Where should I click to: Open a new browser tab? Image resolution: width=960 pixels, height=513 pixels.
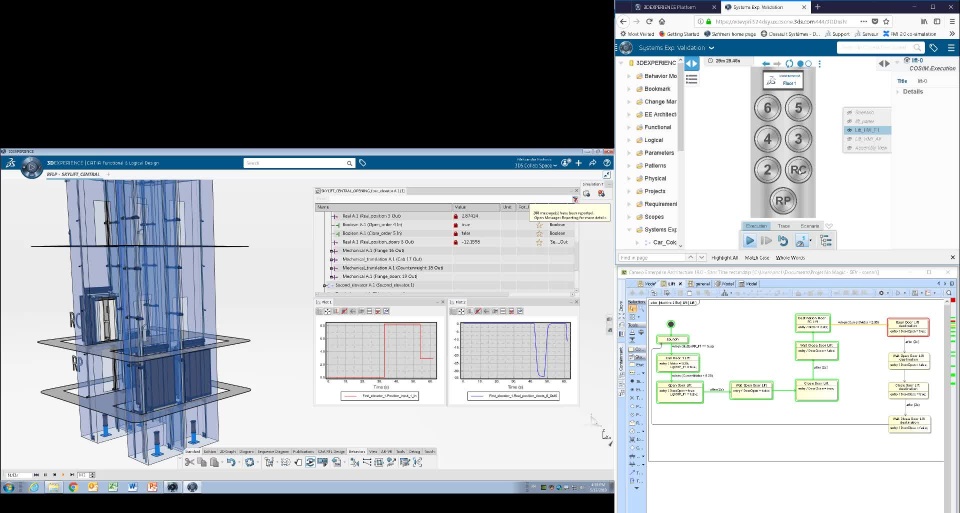pyautogui.click(x=817, y=7)
